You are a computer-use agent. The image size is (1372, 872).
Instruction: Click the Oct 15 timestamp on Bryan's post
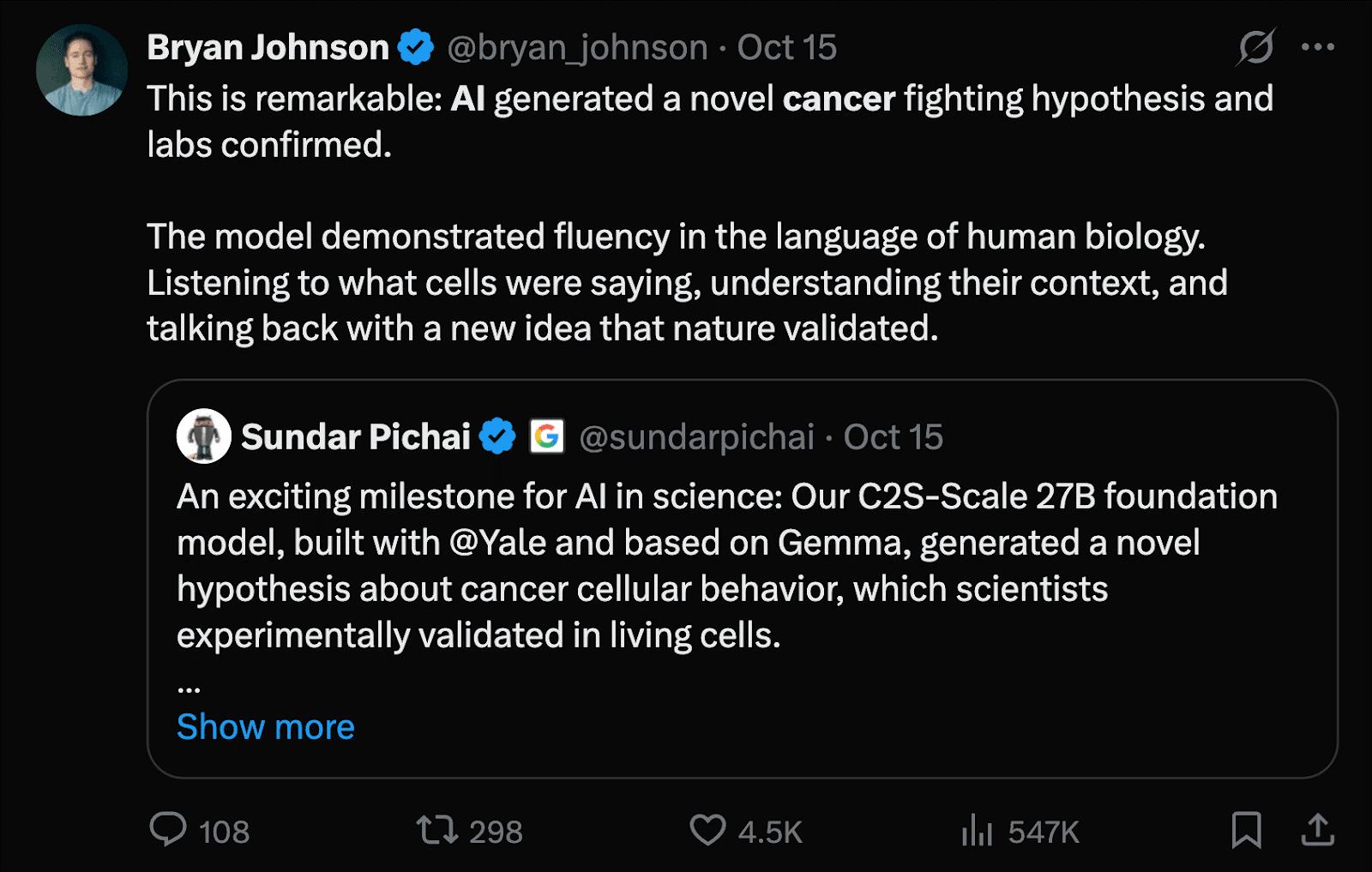[786, 48]
